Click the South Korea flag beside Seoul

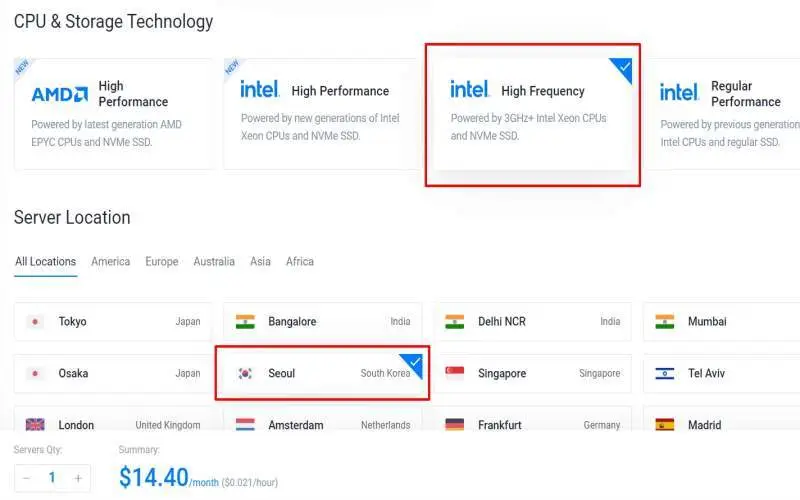(x=245, y=374)
